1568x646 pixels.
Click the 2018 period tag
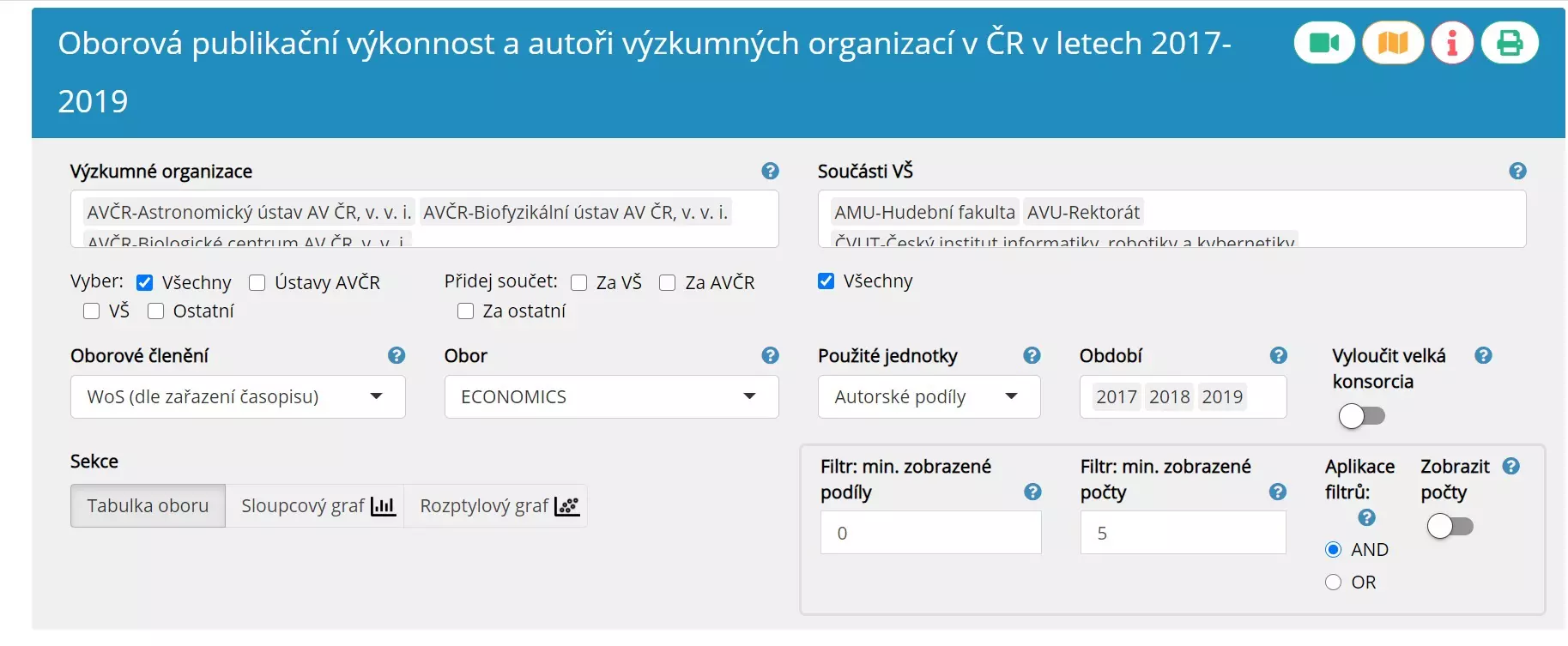(1169, 396)
